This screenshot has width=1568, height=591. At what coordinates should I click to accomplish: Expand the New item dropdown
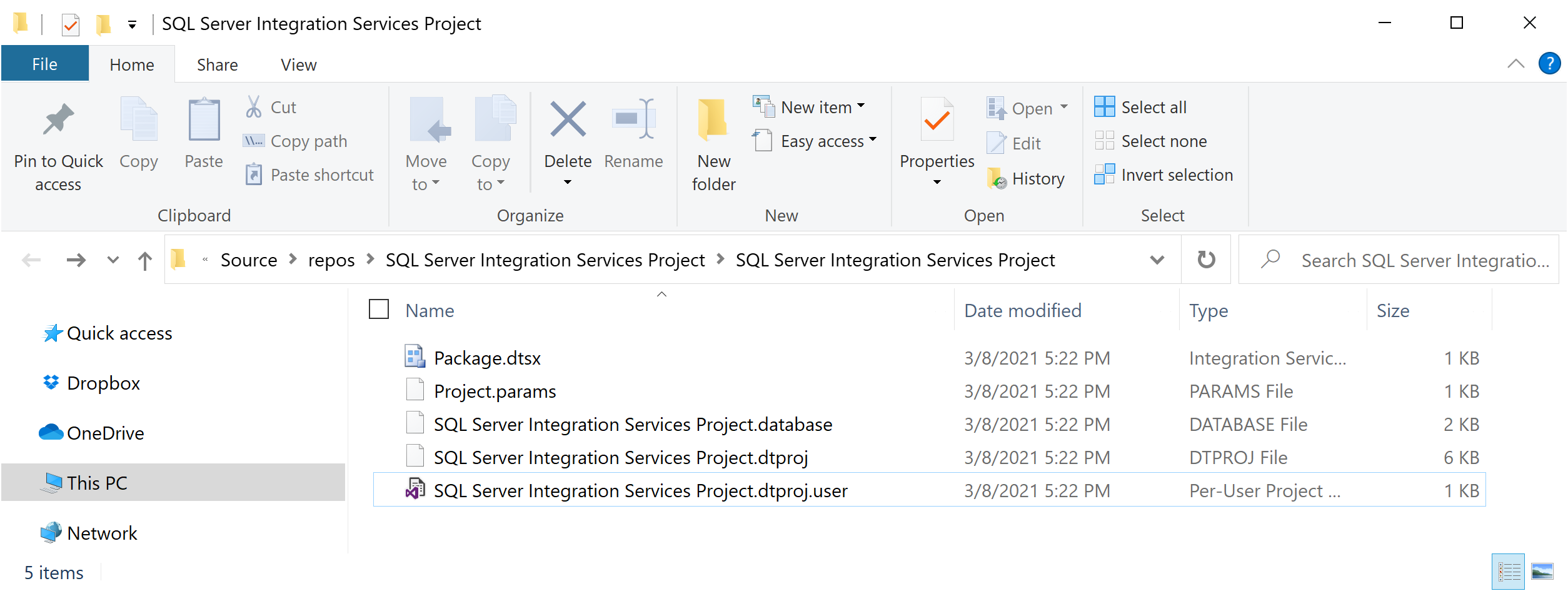860,106
